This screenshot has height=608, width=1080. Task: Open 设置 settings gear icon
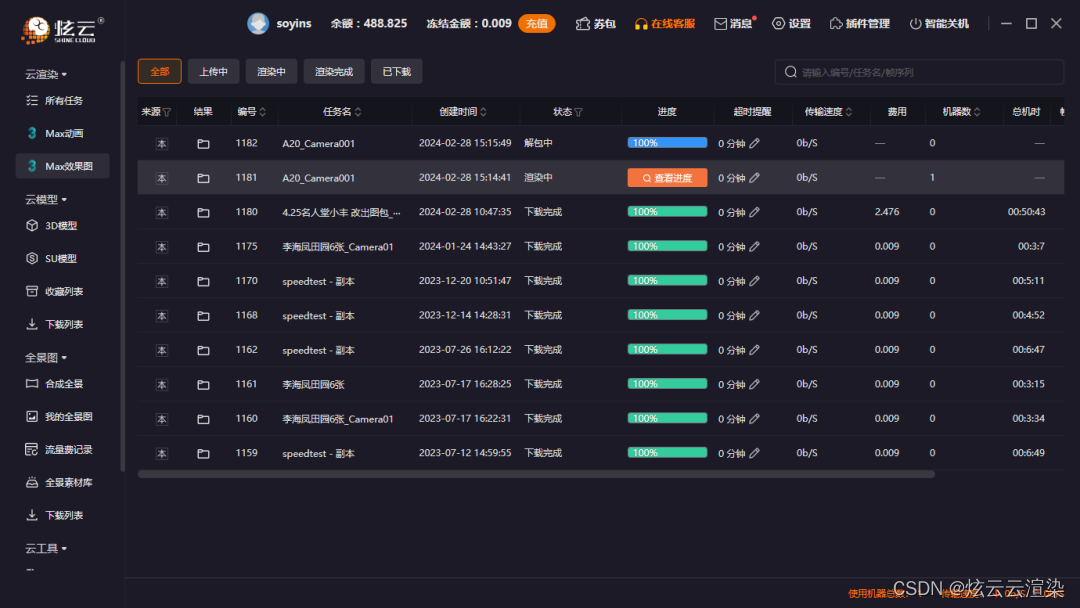(778, 24)
